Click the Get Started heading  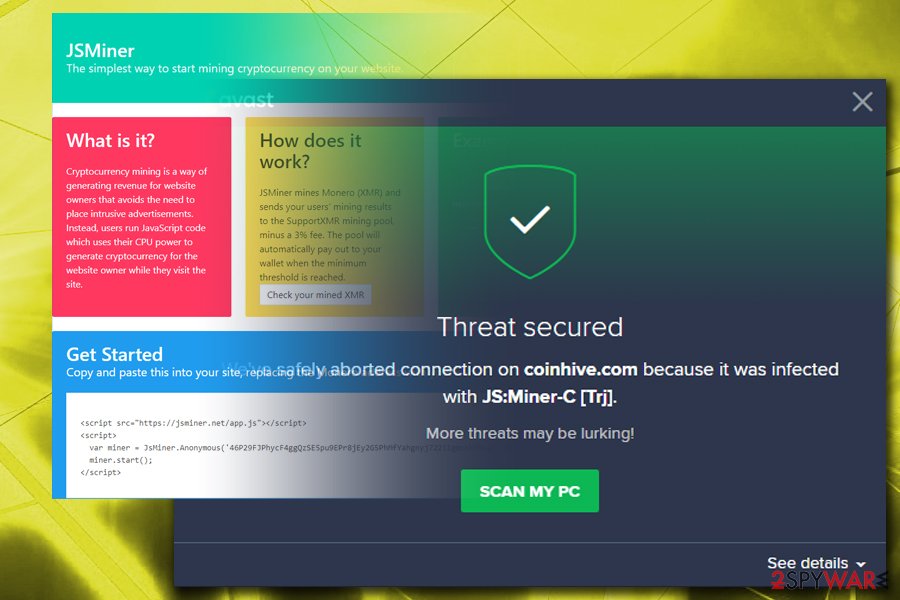point(114,354)
